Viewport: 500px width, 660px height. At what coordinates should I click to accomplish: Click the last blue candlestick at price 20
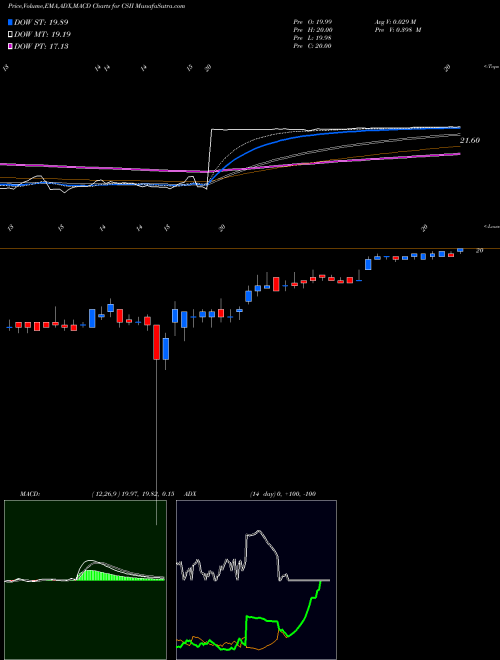pyautogui.click(x=460, y=250)
